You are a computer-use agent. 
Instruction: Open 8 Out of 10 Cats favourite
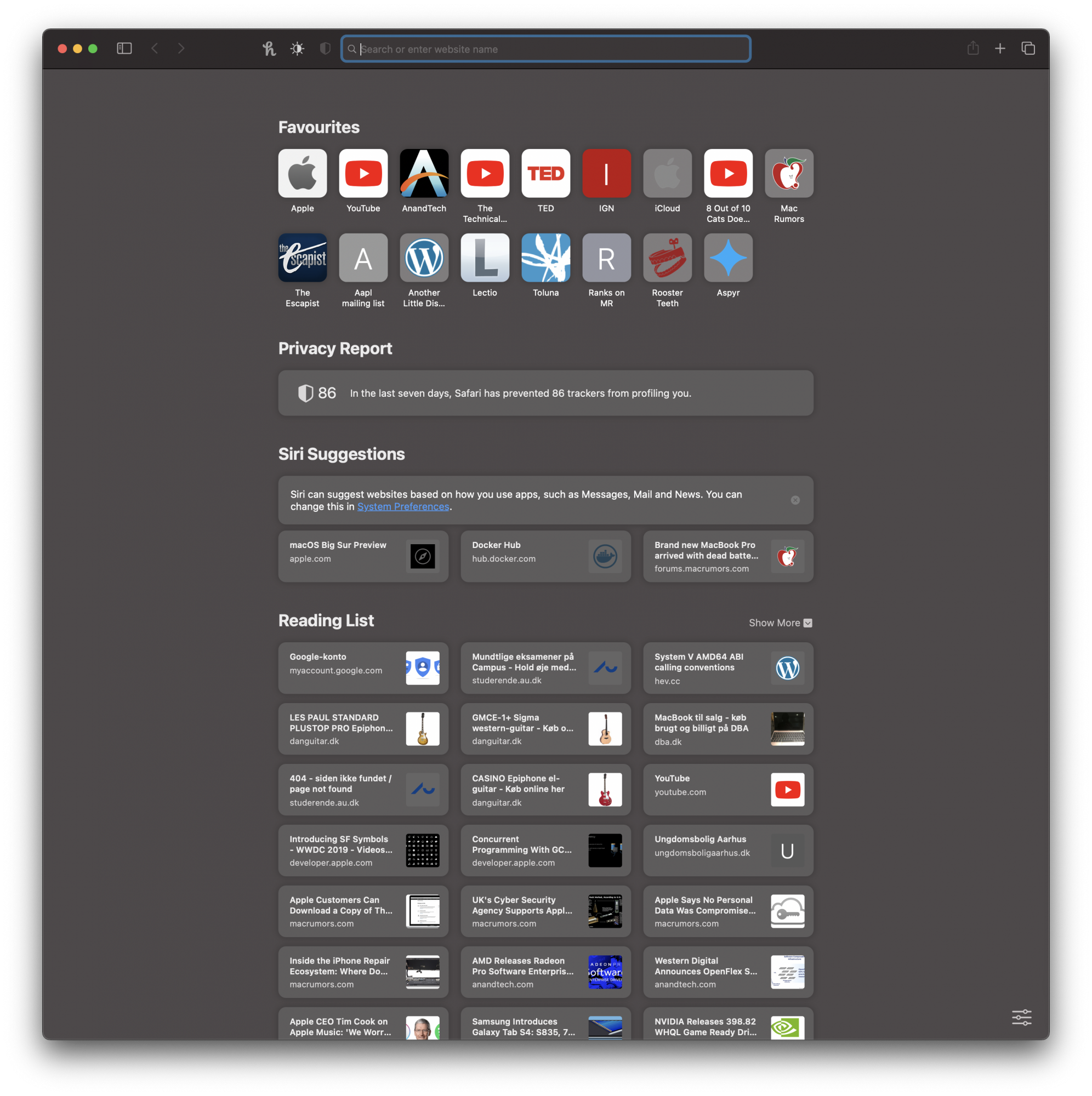click(728, 174)
